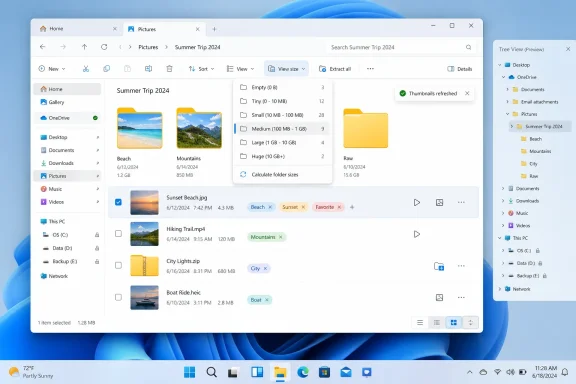Open the Raw folder thumbnail
This screenshot has height=384, width=576.
366,128
